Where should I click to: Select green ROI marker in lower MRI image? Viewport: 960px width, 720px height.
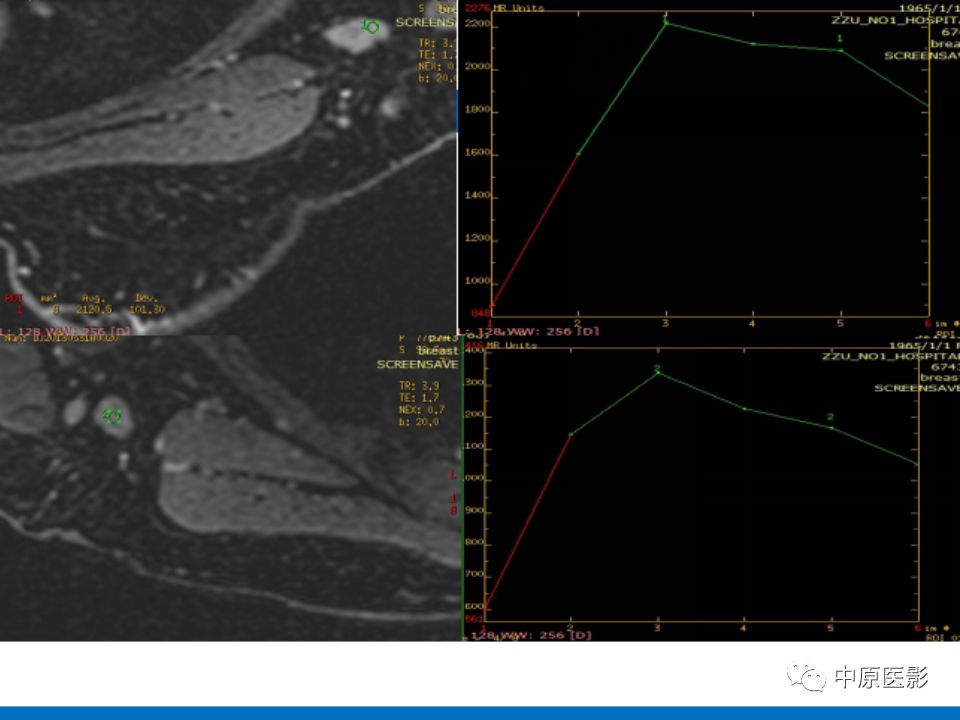(x=112, y=416)
